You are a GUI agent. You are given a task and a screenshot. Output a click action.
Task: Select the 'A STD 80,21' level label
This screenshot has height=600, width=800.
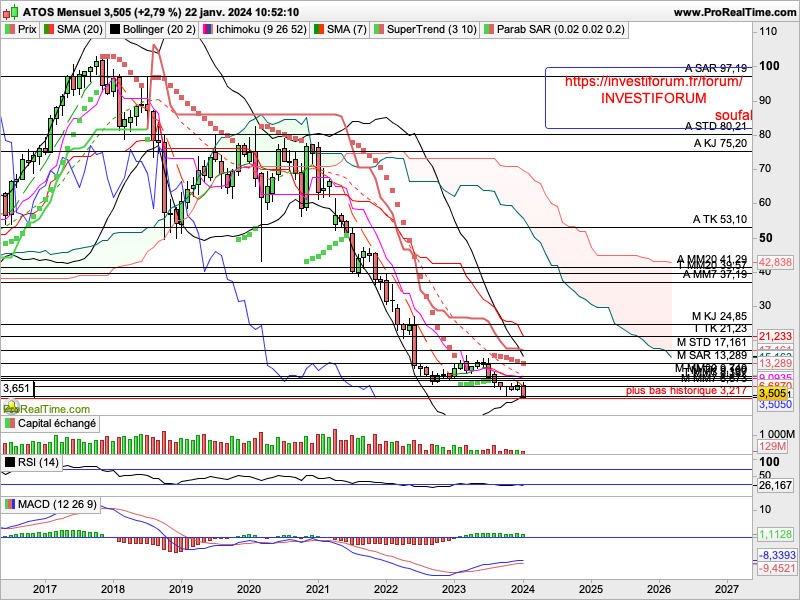coord(715,126)
